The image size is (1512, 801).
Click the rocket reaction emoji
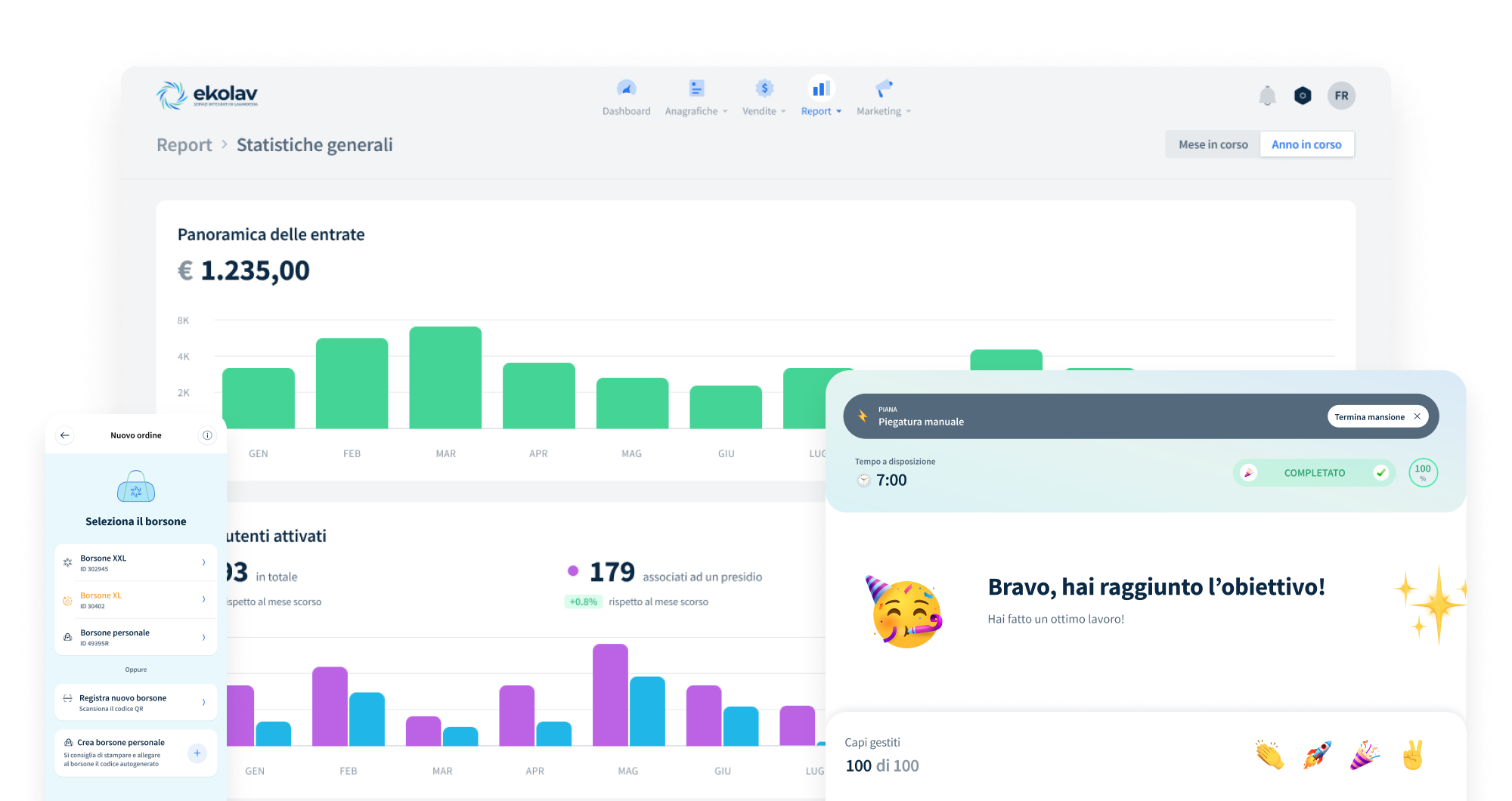[x=1317, y=755]
